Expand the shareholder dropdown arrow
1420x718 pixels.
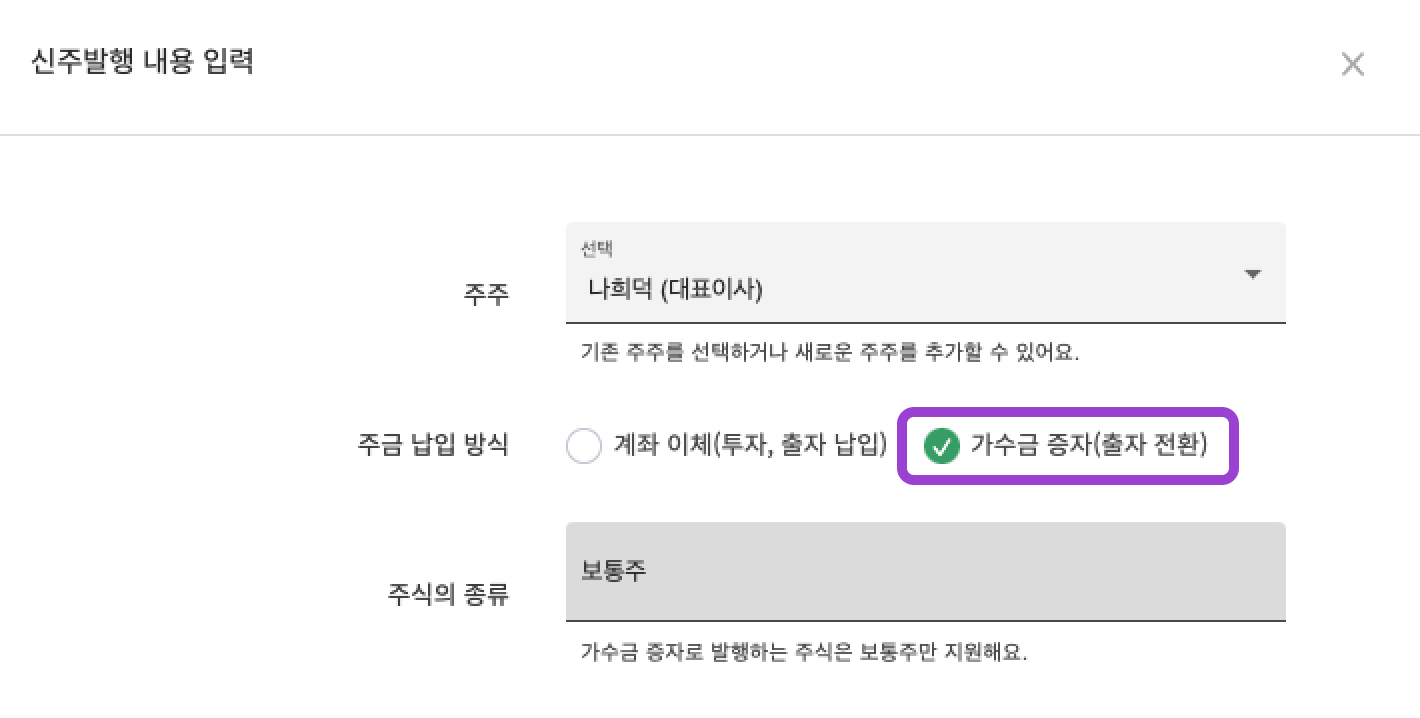tap(1252, 274)
